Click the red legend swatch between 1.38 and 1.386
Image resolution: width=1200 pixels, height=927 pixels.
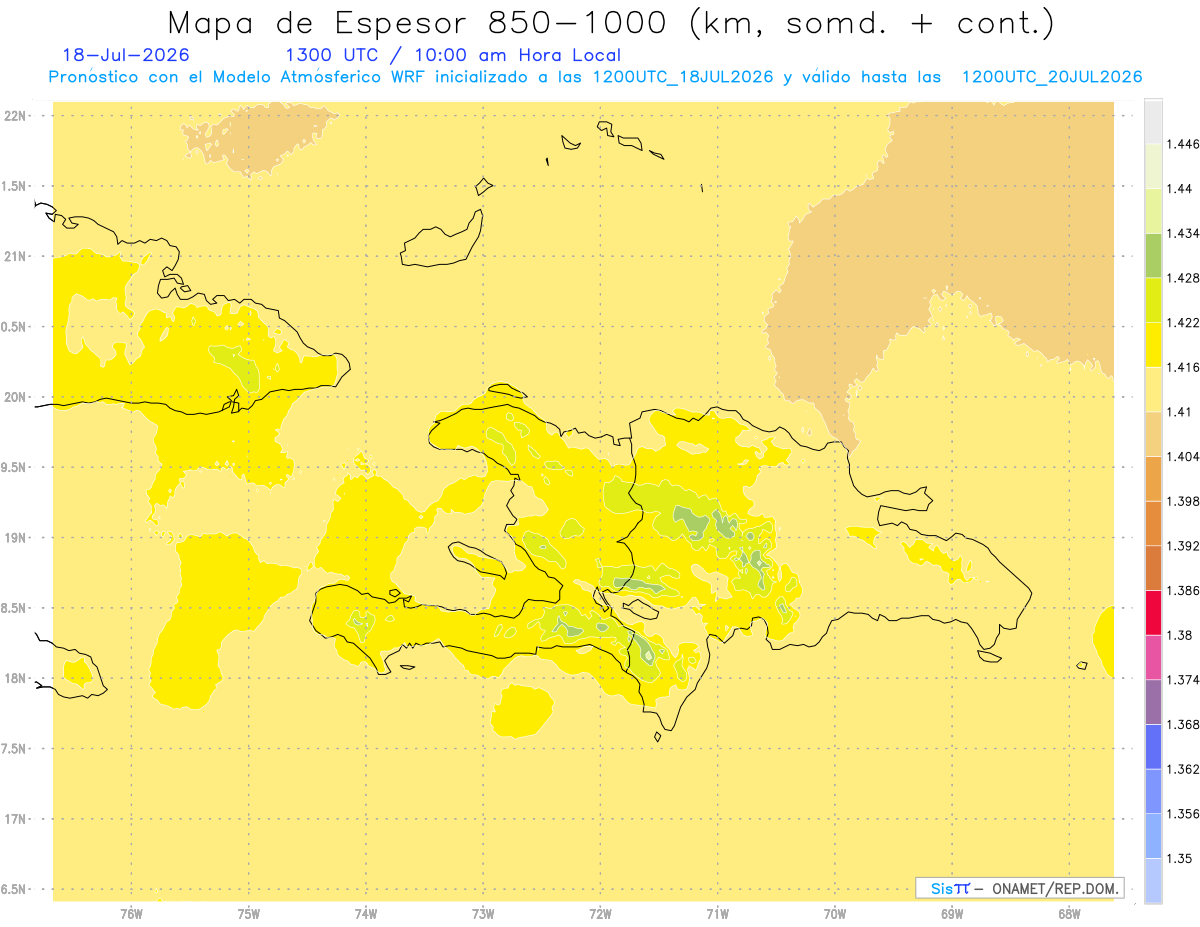[1153, 613]
